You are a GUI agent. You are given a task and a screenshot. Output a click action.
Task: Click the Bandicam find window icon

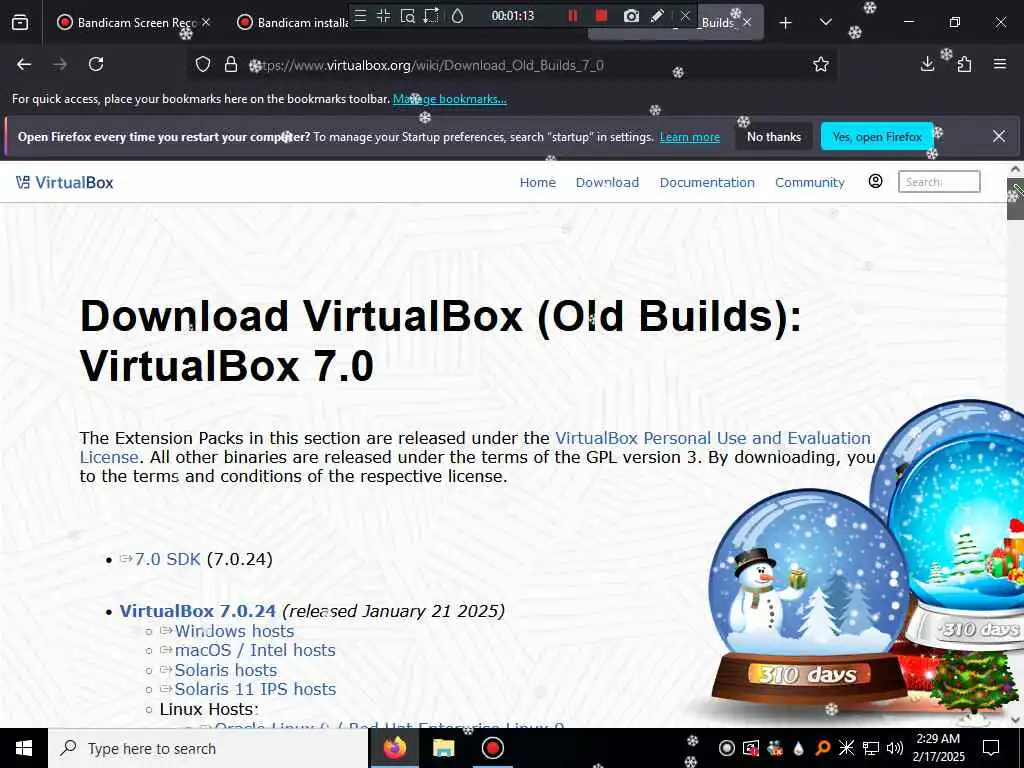[408, 16]
